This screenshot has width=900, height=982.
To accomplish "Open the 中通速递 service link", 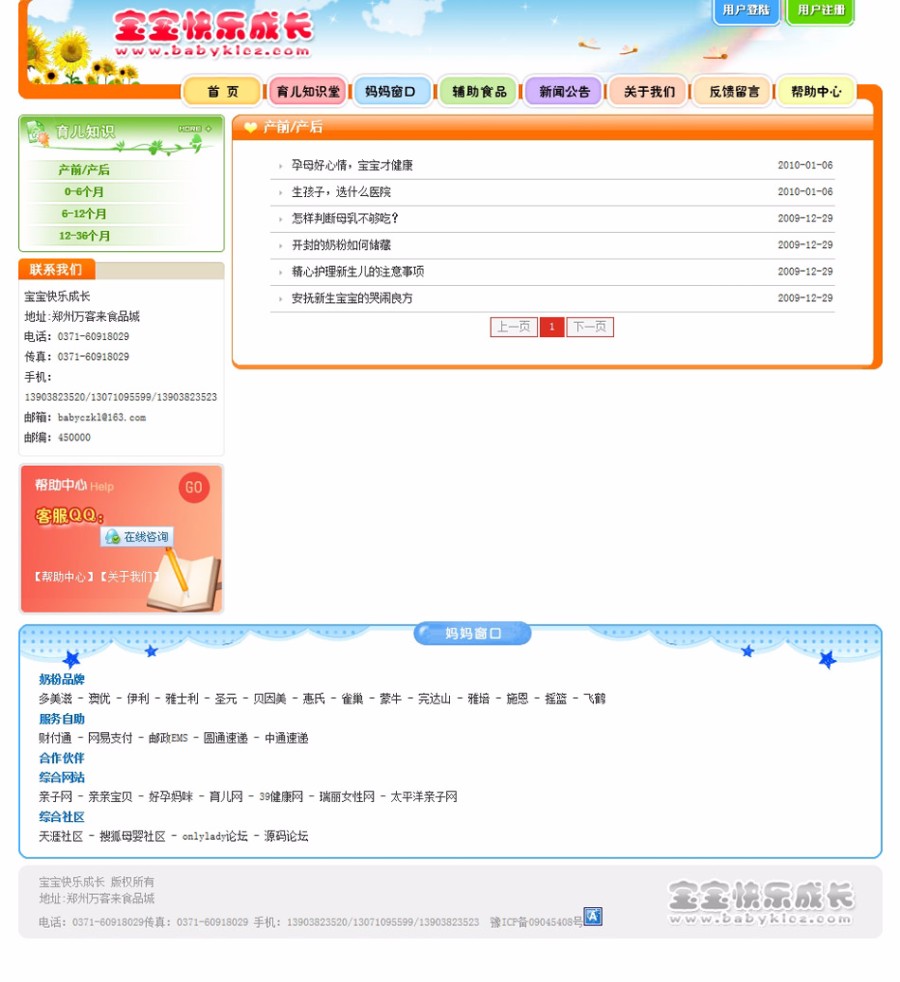I will click(x=286, y=738).
